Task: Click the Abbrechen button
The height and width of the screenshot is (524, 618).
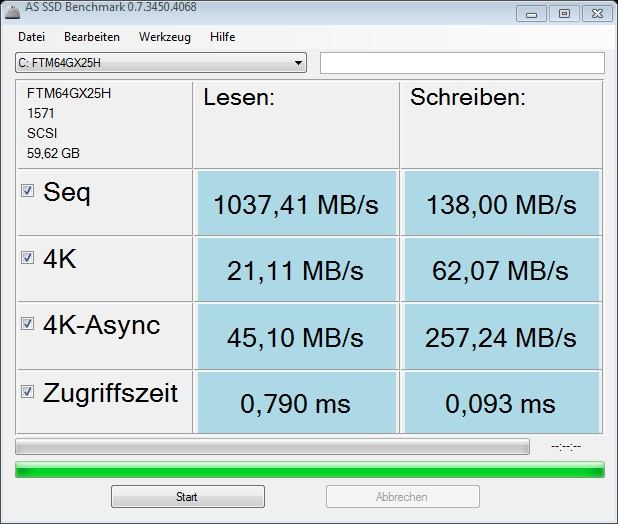Action: click(402, 497)
